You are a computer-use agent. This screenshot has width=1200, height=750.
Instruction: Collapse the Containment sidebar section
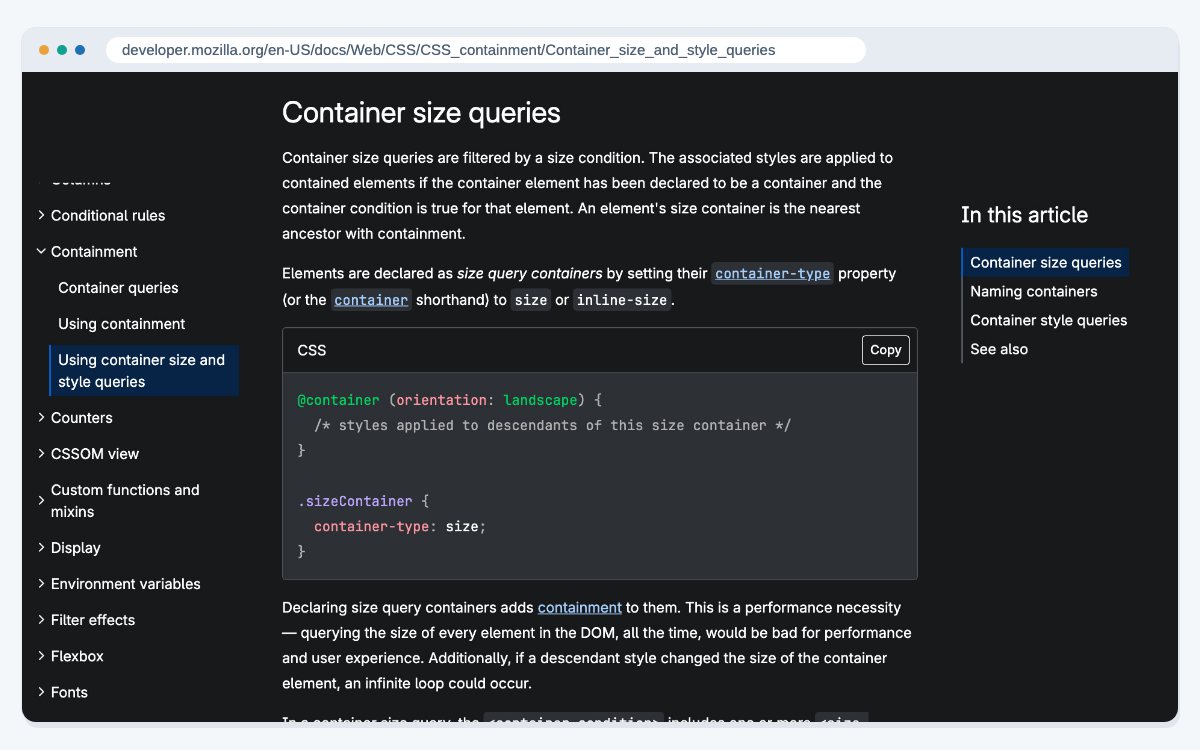coord(41,251)
